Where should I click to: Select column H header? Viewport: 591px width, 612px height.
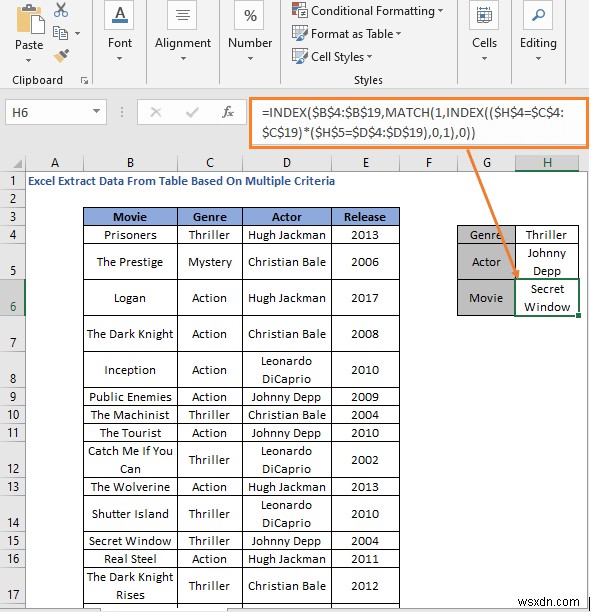click(547, 163)
